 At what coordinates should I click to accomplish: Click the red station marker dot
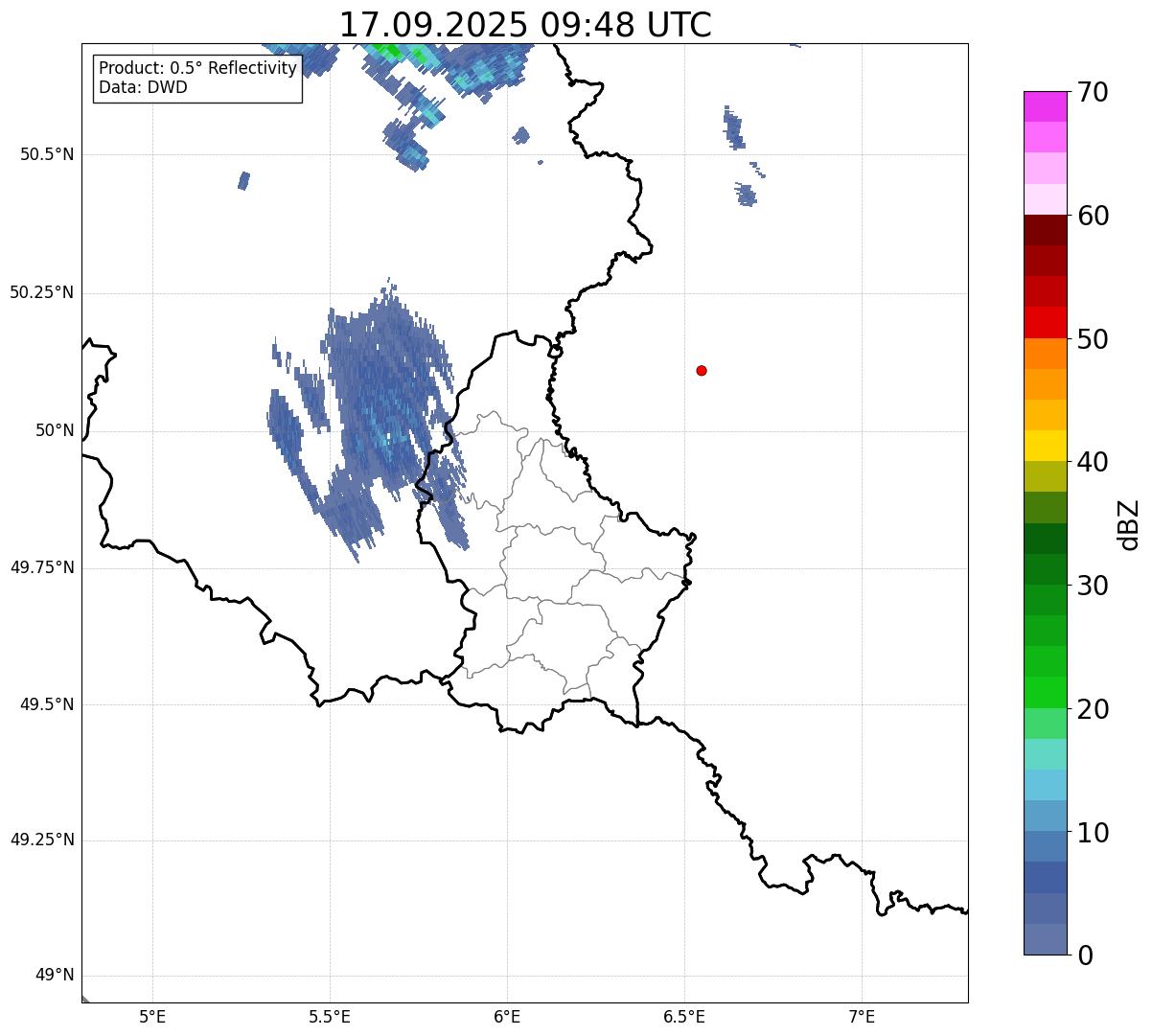click(x=702, y=370)
